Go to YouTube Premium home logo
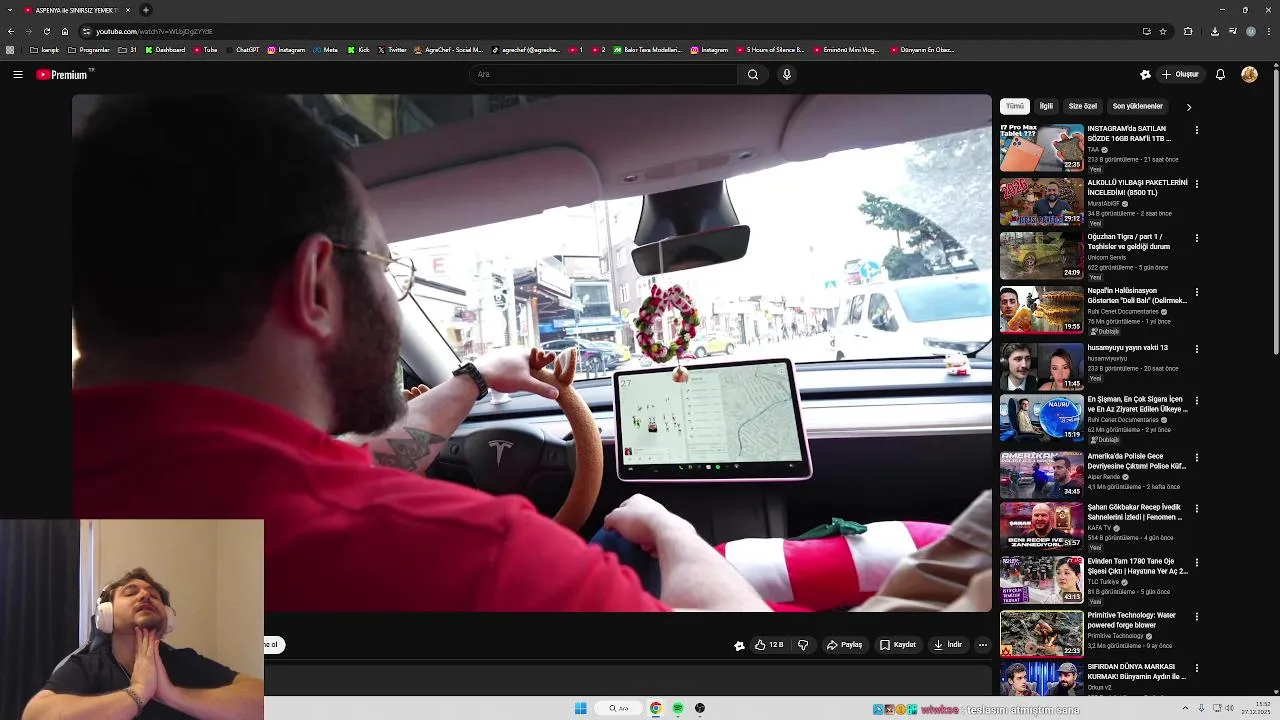 click(64, 74)
